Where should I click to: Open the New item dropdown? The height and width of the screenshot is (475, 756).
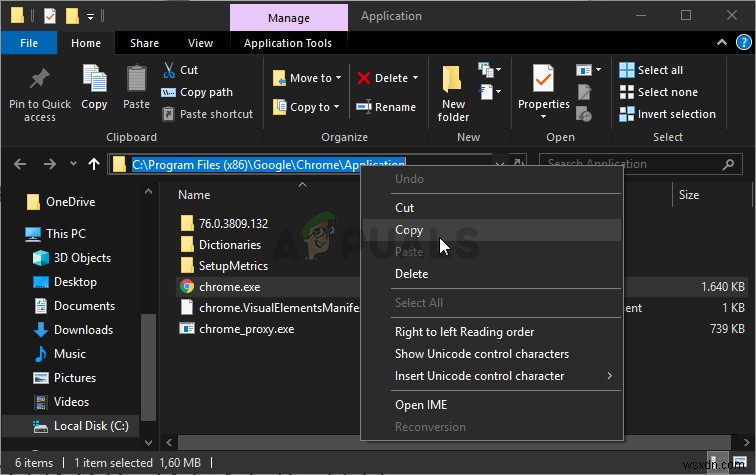490,70
